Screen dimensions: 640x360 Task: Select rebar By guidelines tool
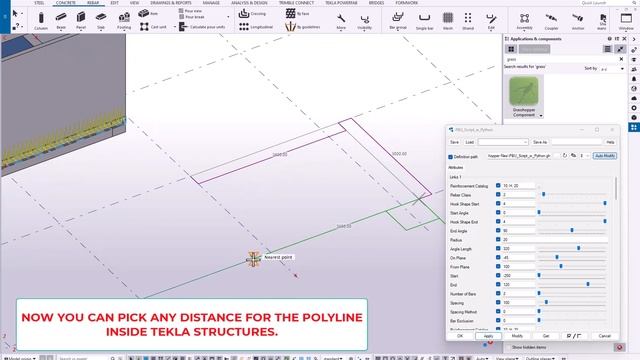pyautogui.click(x=302, y=27)
